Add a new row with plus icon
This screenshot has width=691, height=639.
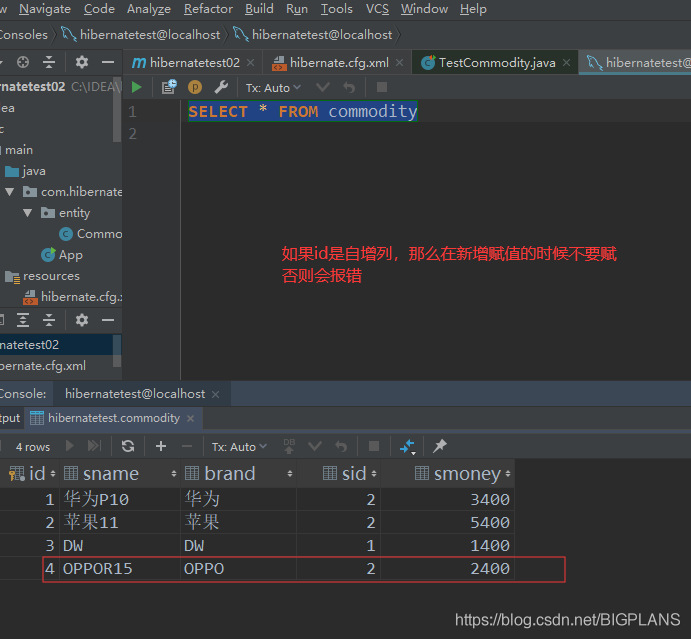click(x=161, y=446)
